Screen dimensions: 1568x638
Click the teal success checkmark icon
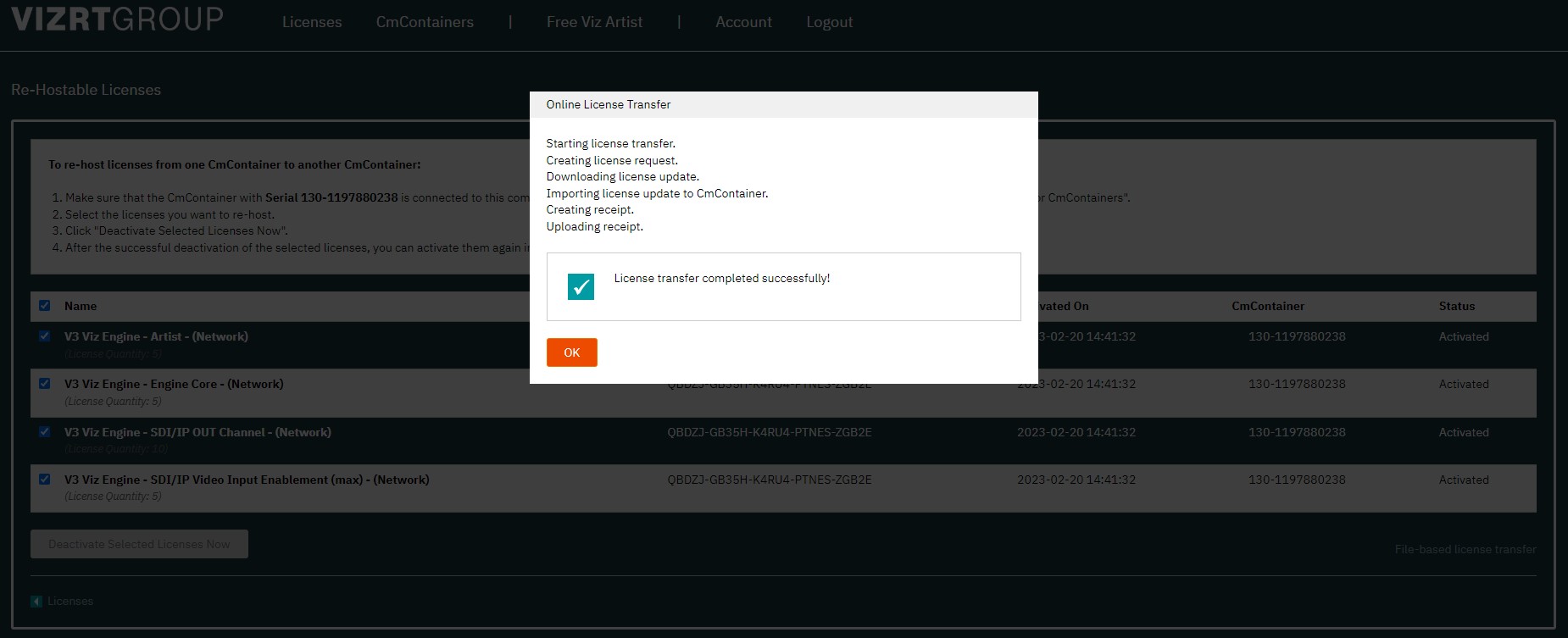point(581,286)
